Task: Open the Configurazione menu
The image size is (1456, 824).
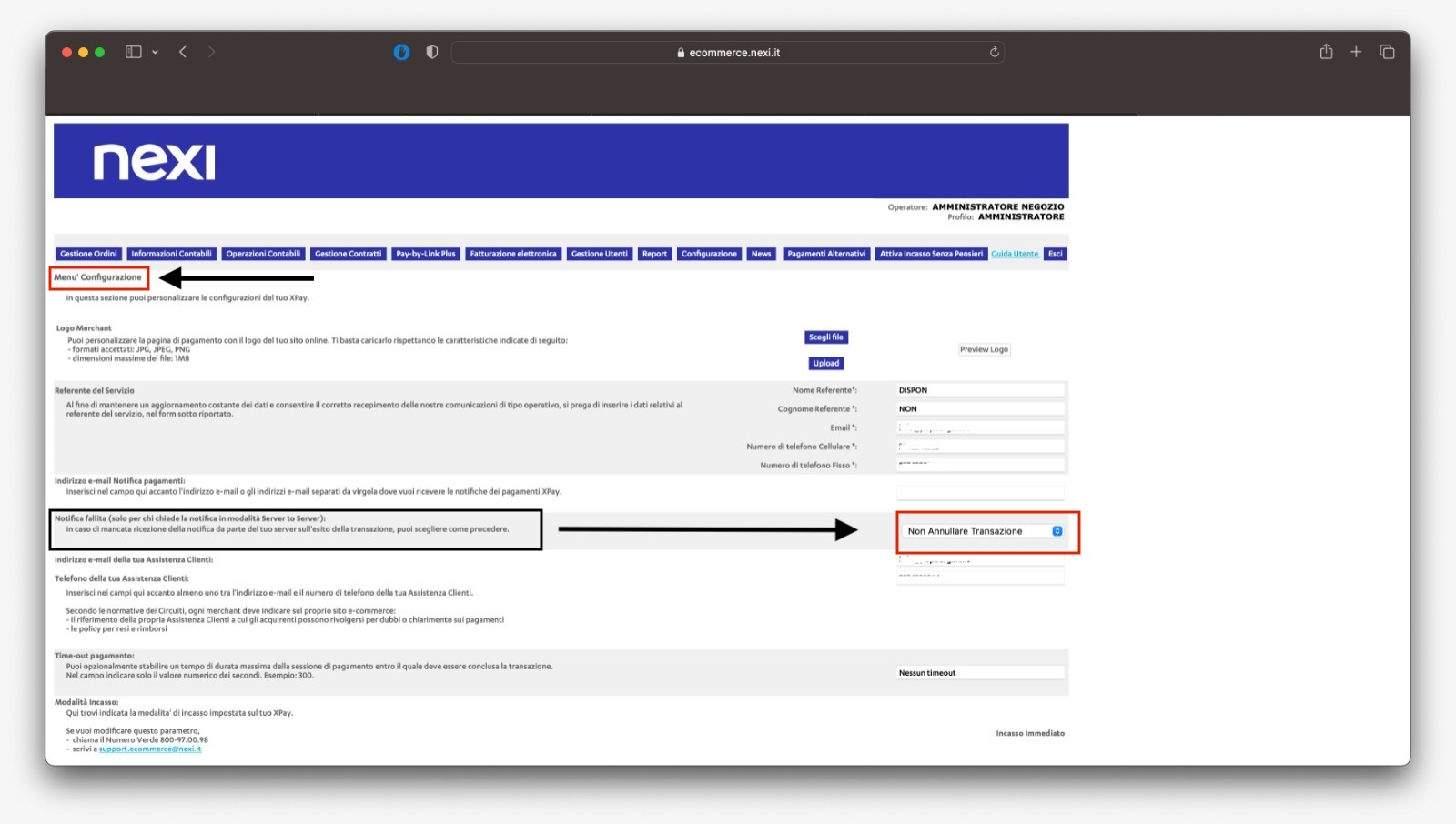Action: [x=709, y=254]
